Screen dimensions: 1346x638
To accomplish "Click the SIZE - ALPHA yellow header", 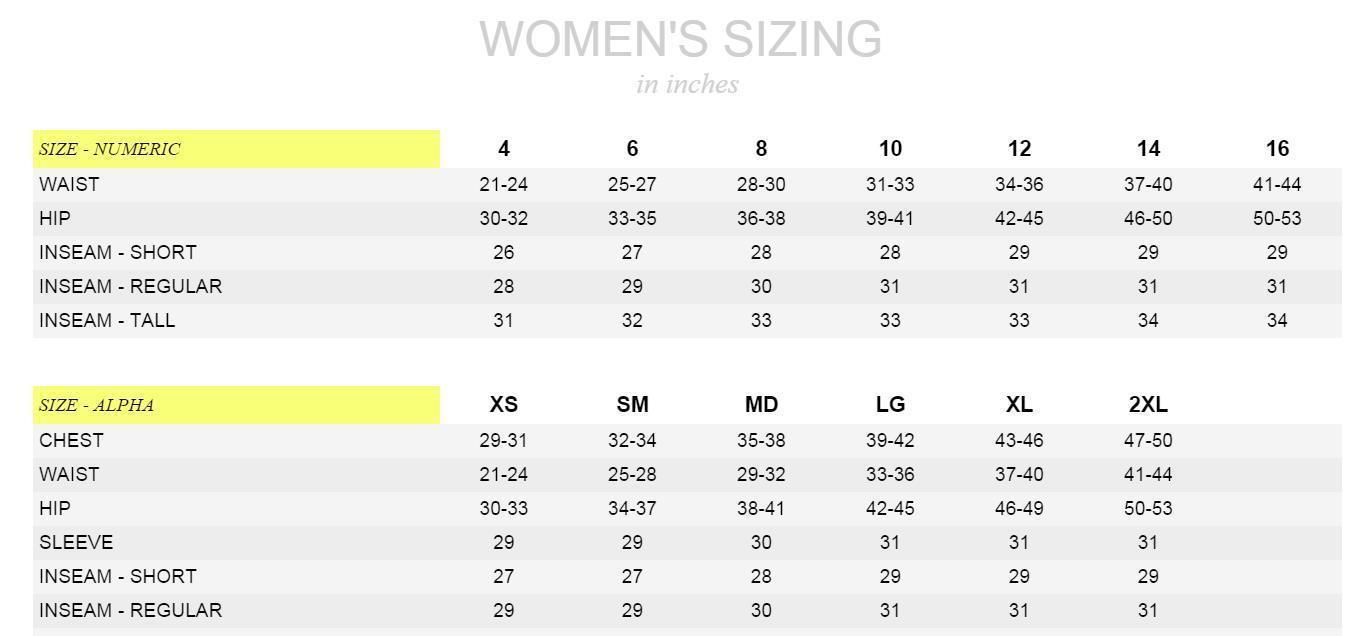I will pos(236,405).
